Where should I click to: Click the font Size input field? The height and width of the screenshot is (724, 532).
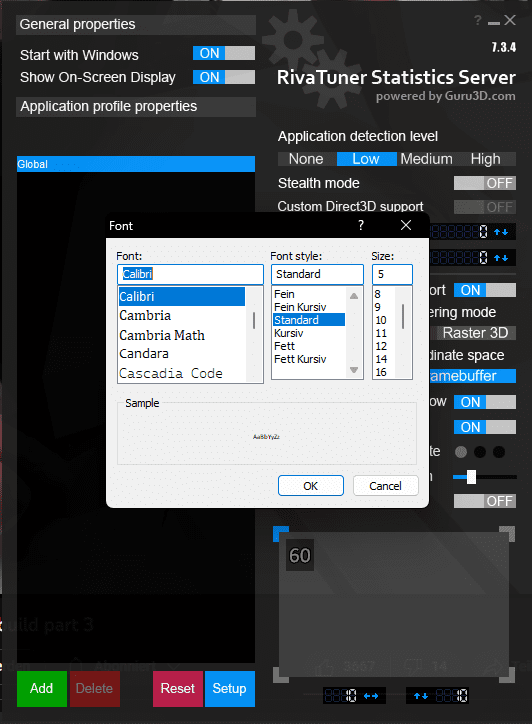coord(393,274)
